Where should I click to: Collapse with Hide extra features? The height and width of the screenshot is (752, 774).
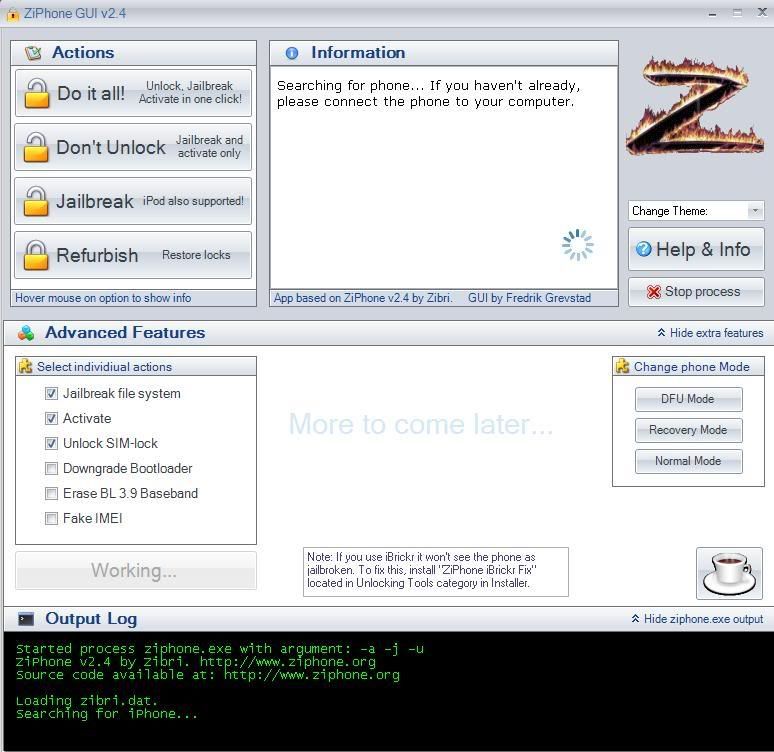(710, 333)
